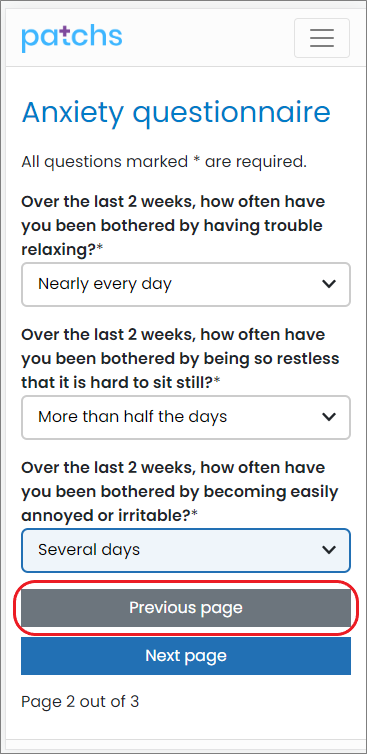Screen dimensions: 367x754
Task: Click the patchs logo
Action: point(72,38)
